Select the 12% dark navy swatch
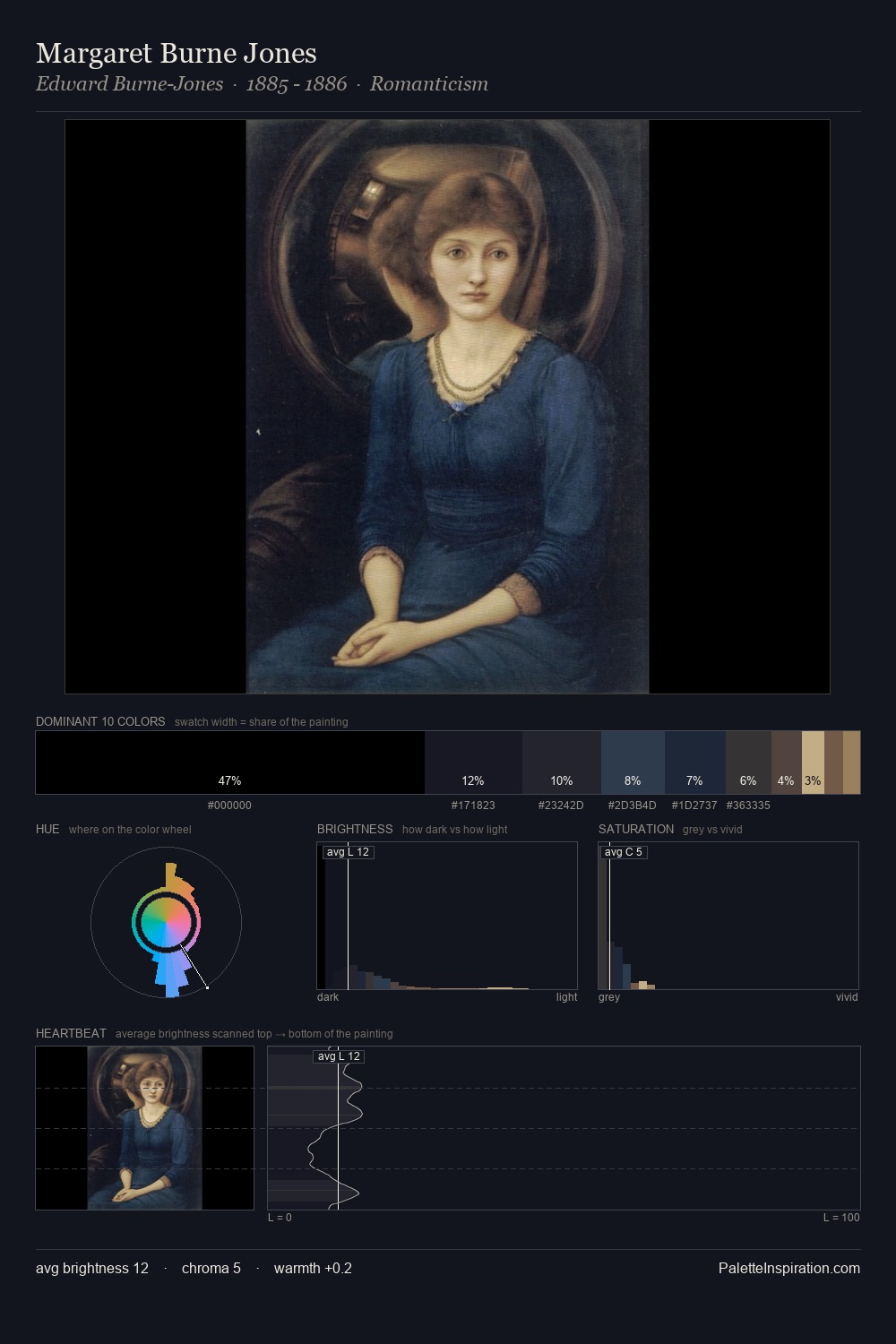The width and height of the screenshot is (896, 1344). (x=473, y=762)
